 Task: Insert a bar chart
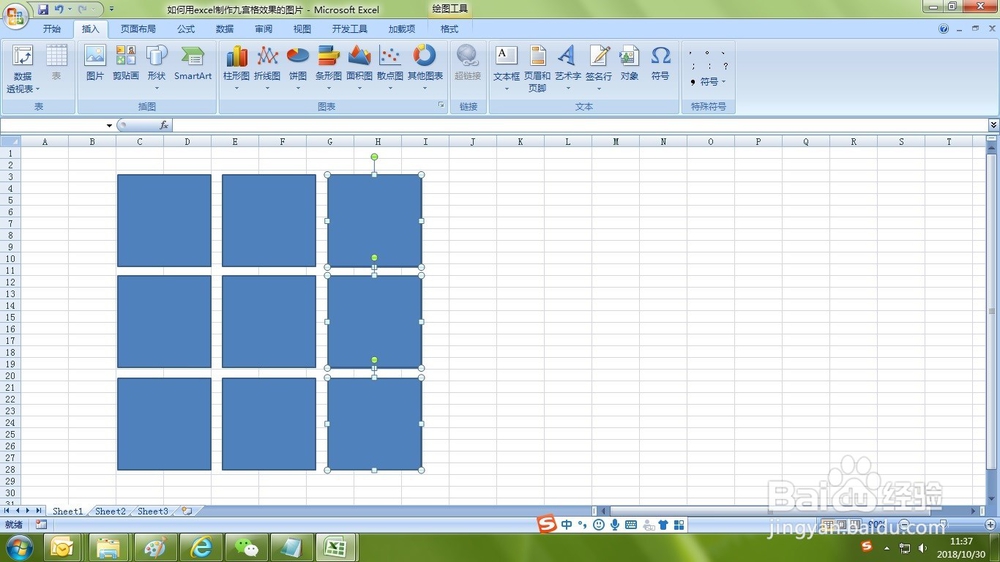[x=328, y=66]
